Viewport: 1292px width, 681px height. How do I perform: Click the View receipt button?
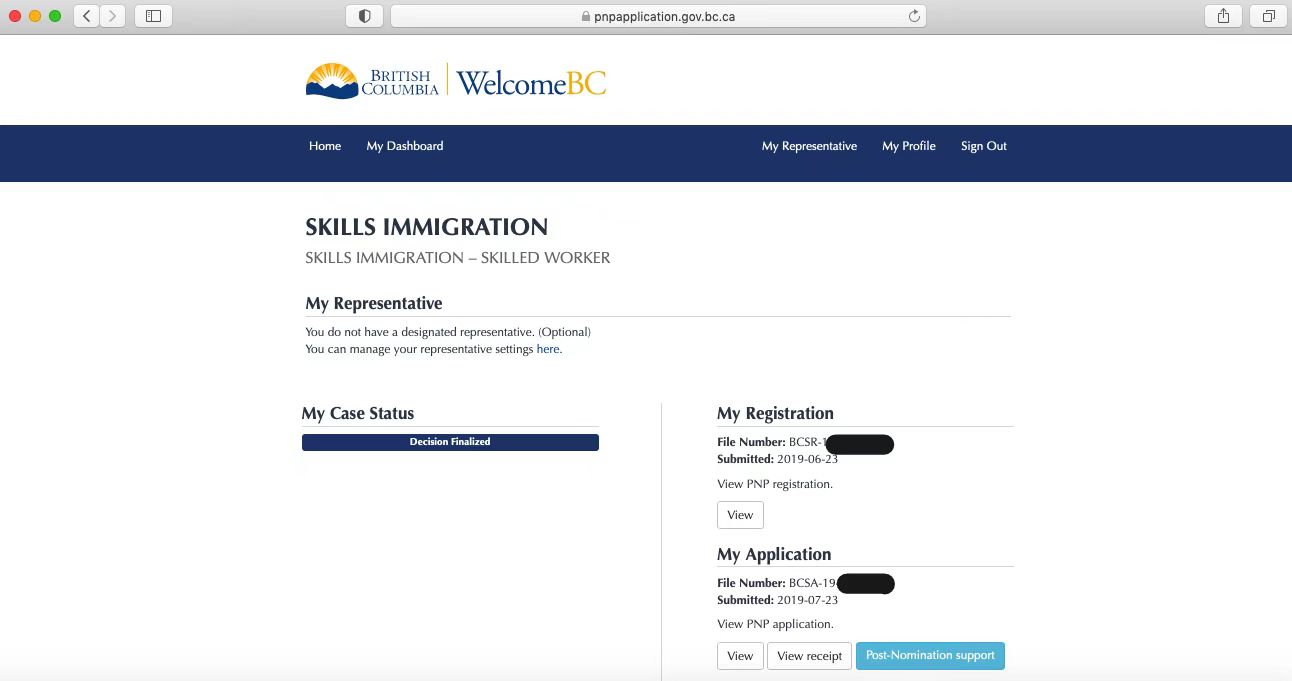point(809,656)
